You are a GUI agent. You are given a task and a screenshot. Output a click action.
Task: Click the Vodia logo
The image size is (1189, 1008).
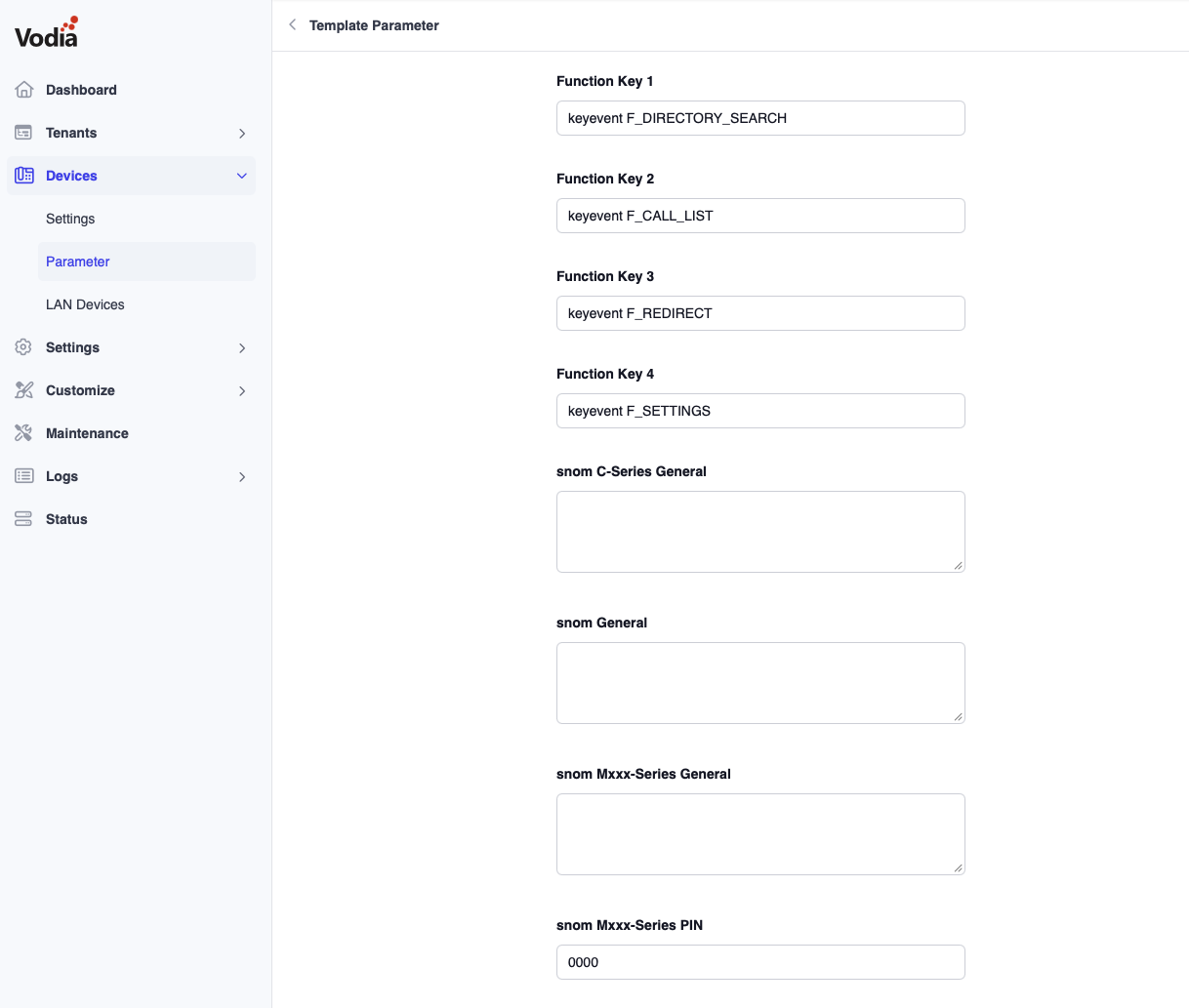point(46,33)
